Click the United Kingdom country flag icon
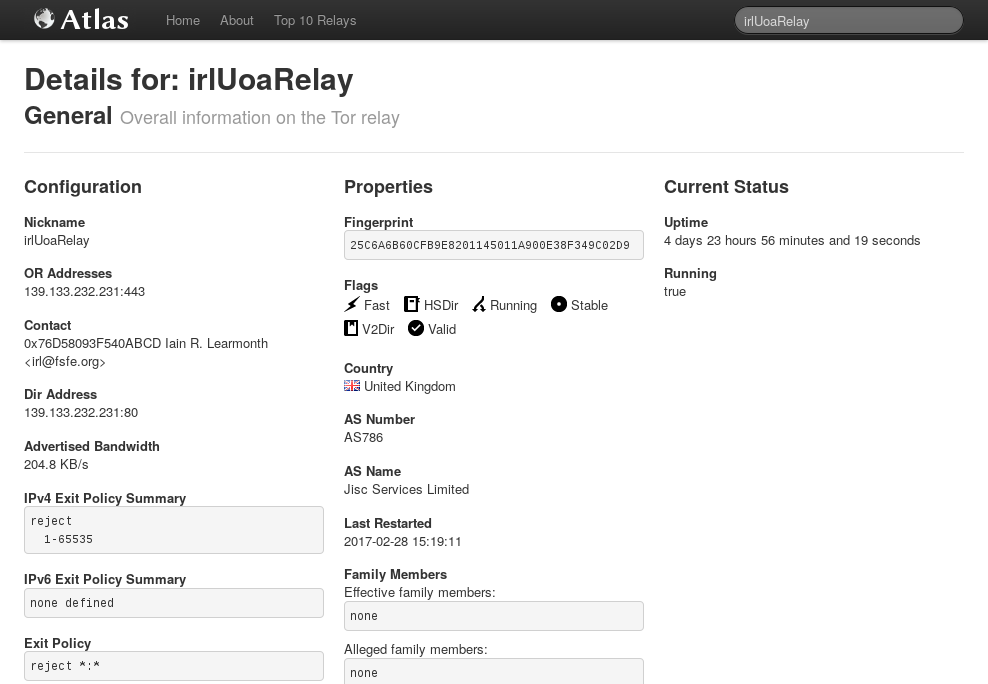This screenshot has height=684, width=988. click(x=351, y=385)
